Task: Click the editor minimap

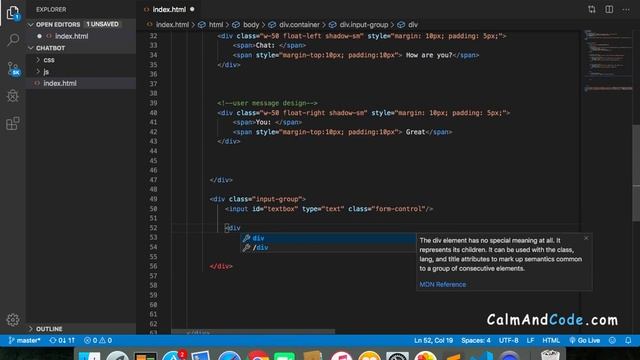Action: click(607, 61)
